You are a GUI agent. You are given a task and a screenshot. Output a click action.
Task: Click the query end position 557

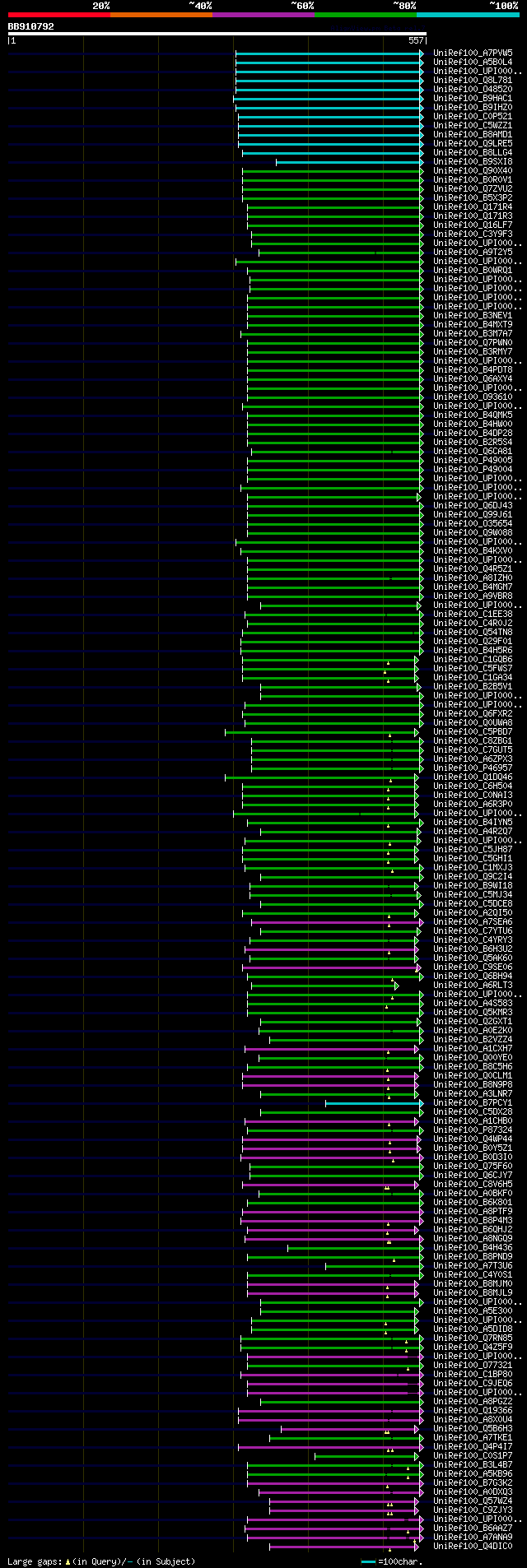click(416, 40)
